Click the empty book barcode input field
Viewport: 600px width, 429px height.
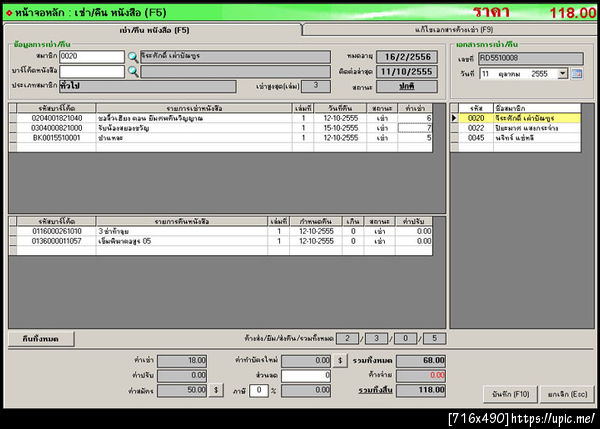pyautogui.click(x=92, y=72)
